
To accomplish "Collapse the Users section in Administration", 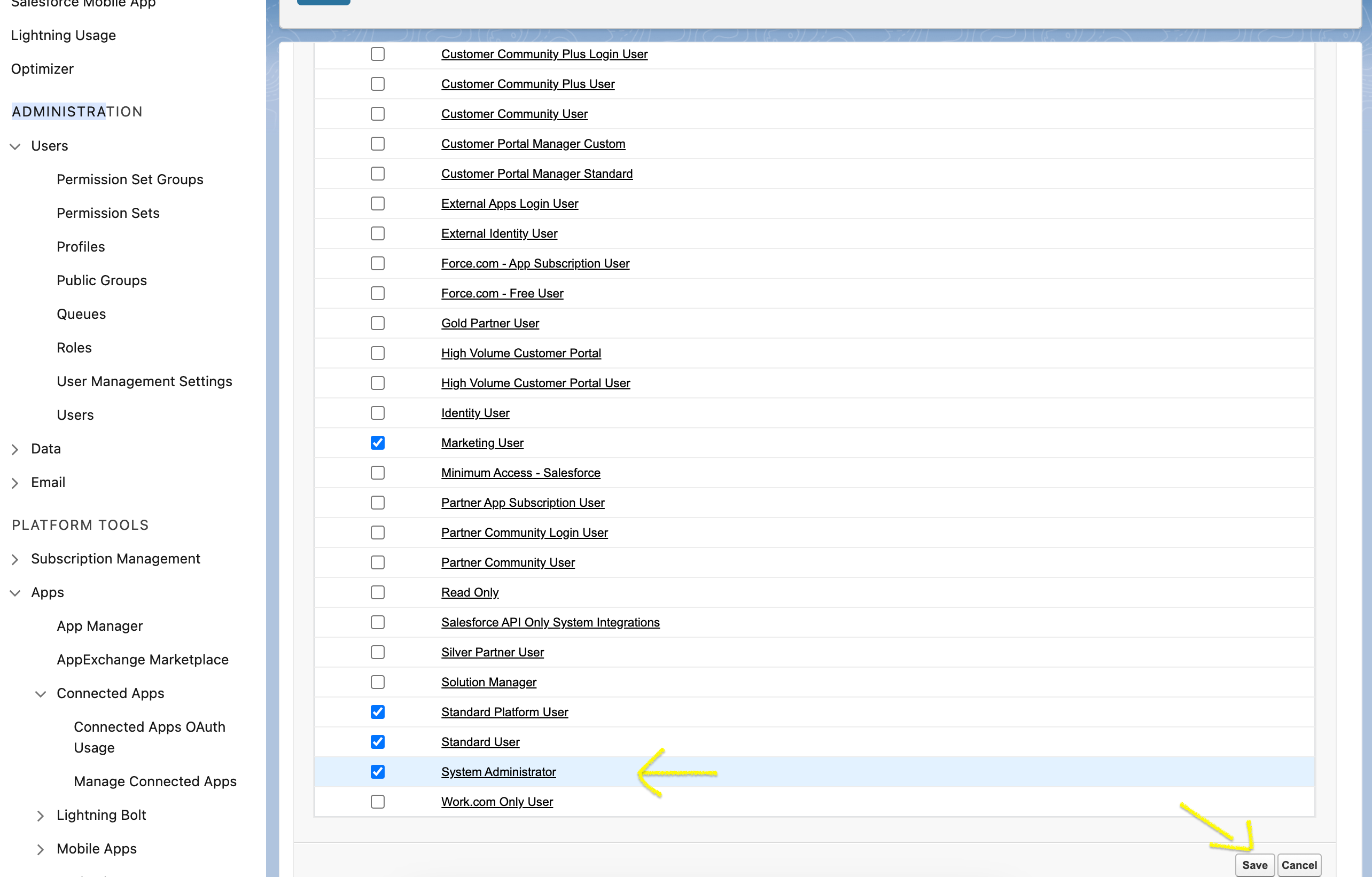I will 15,146.
